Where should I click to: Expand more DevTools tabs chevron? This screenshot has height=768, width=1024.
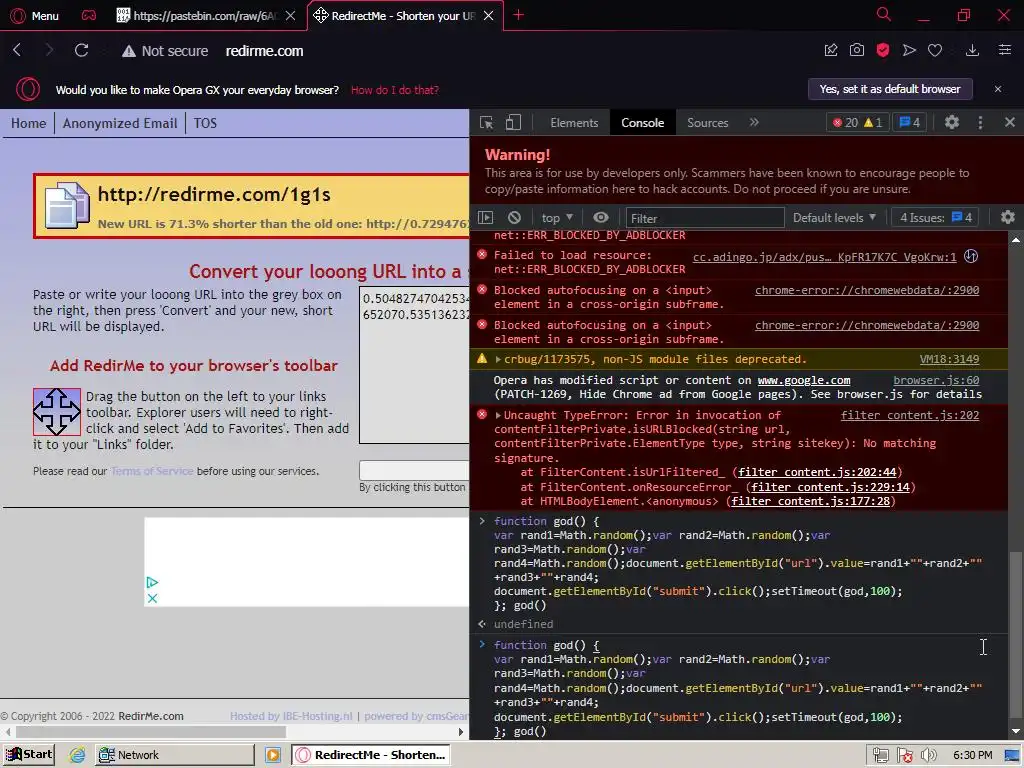pos(754,122)
